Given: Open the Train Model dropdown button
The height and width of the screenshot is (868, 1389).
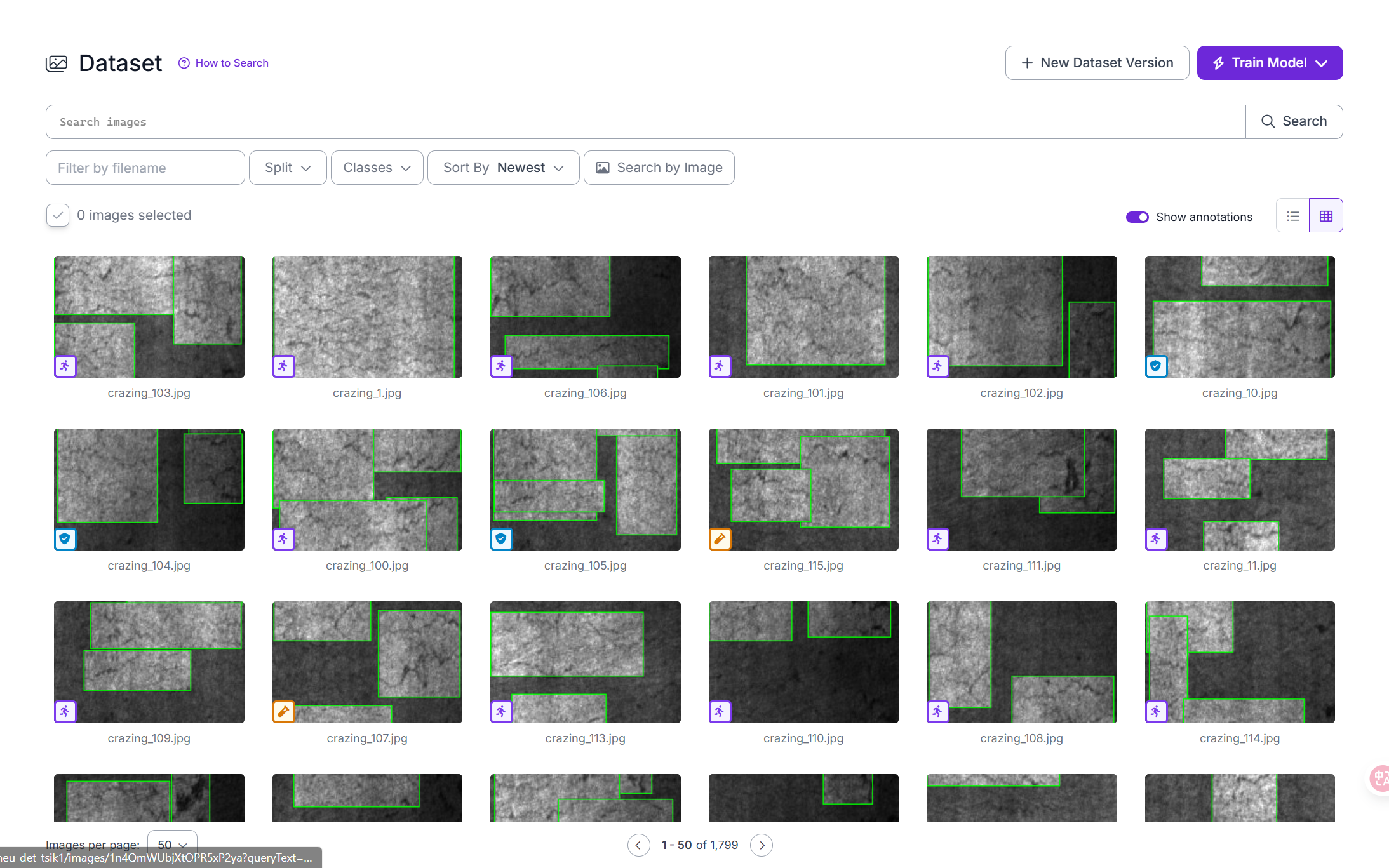Looking at the screenshot, I should 1270,63.
